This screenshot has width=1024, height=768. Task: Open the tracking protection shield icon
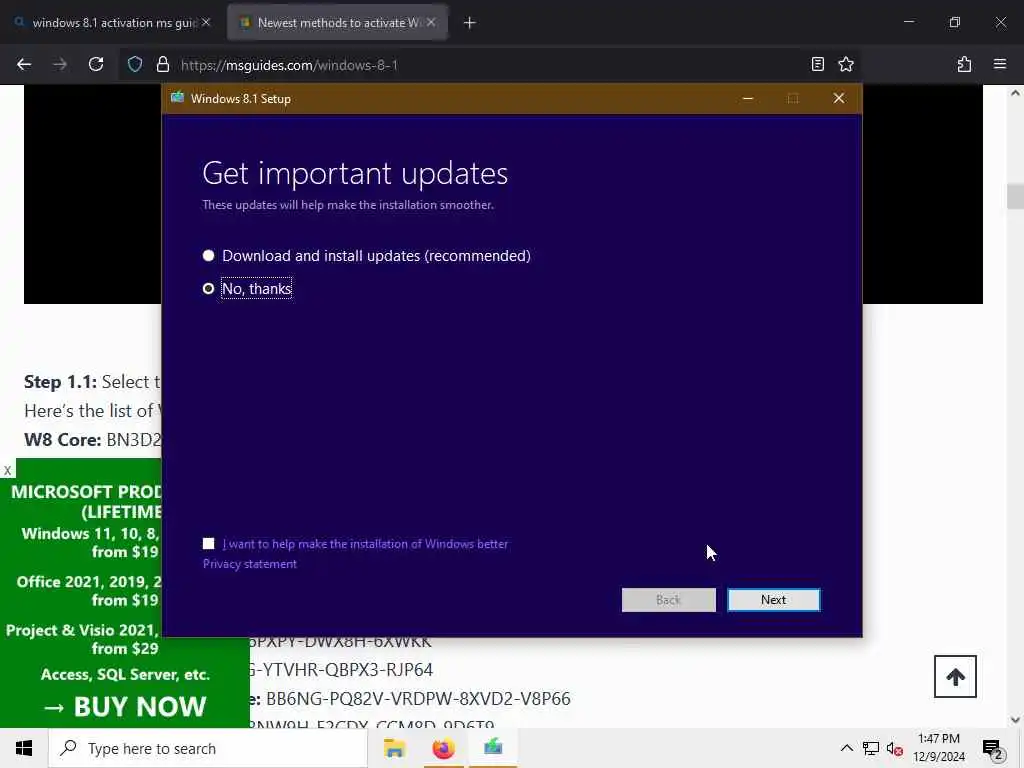(135, 64)
